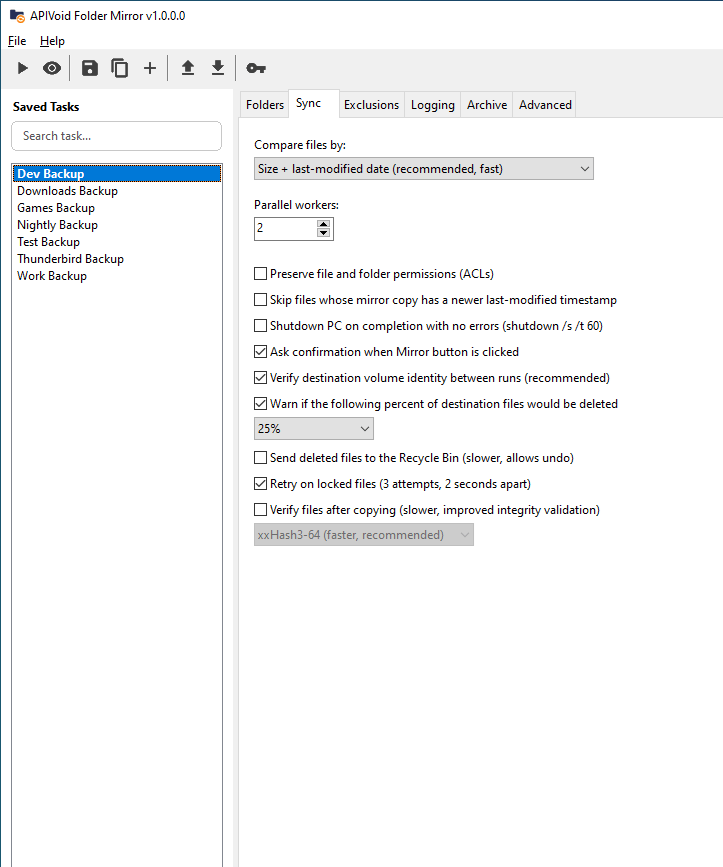
Task: Click the APIVoid Folder Mirror title icon
Action: click(x=17, y=16)
